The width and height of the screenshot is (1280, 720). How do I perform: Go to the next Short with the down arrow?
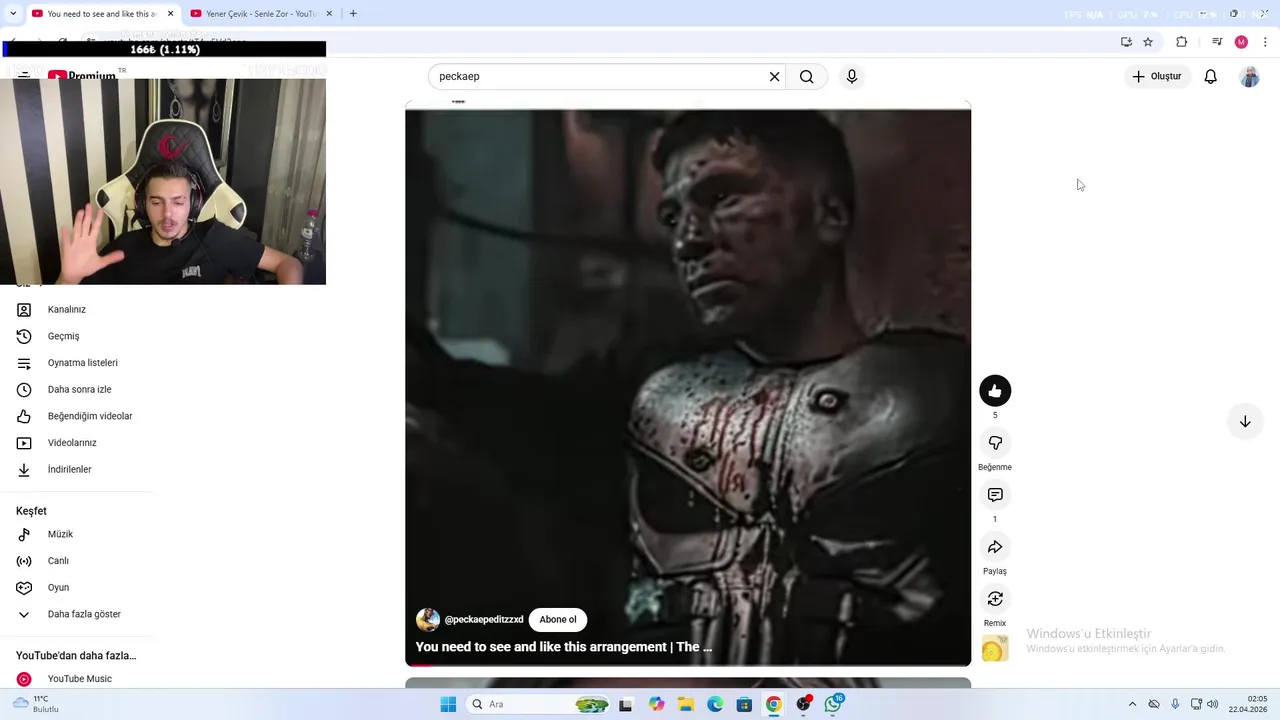1245,422
